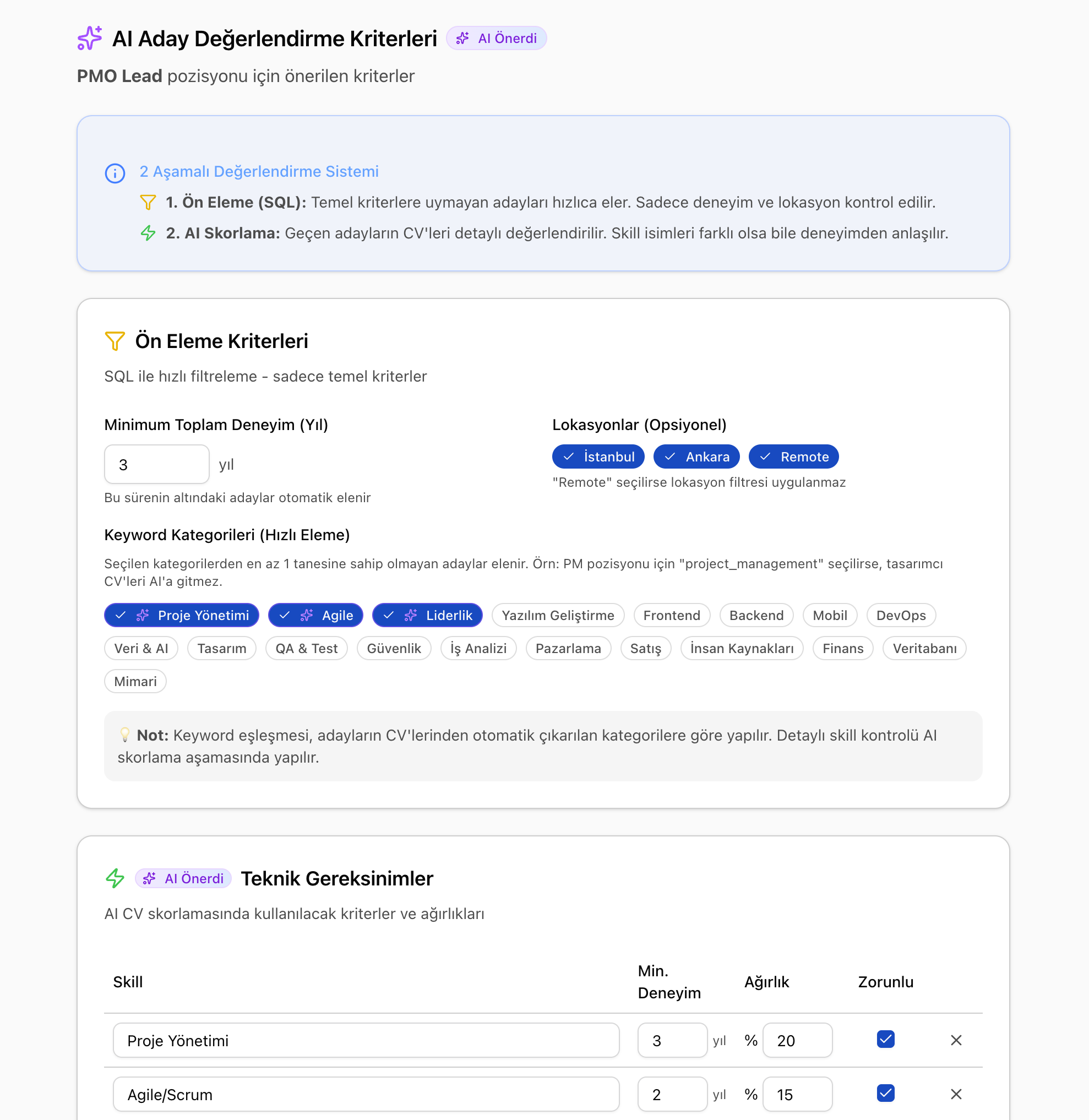Click the funnel icon next to Ön Eleme Kriterleri
This screenshot has width=1089, height=1120.
pos(115,341)
